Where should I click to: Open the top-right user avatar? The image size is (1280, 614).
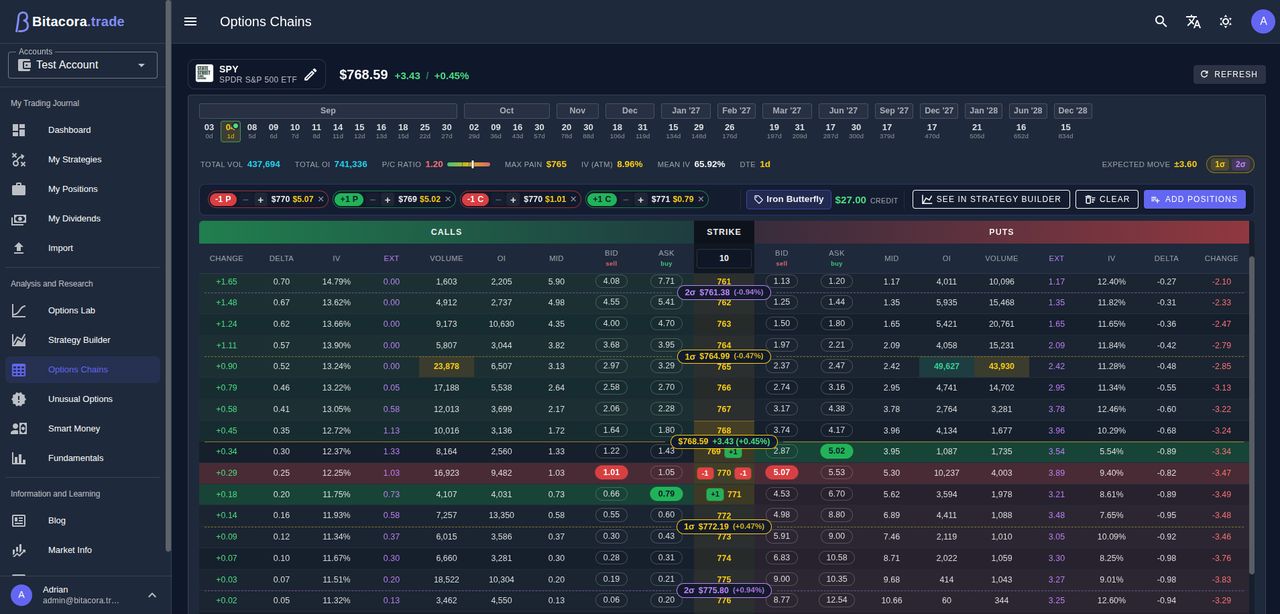pos(1263,21)
